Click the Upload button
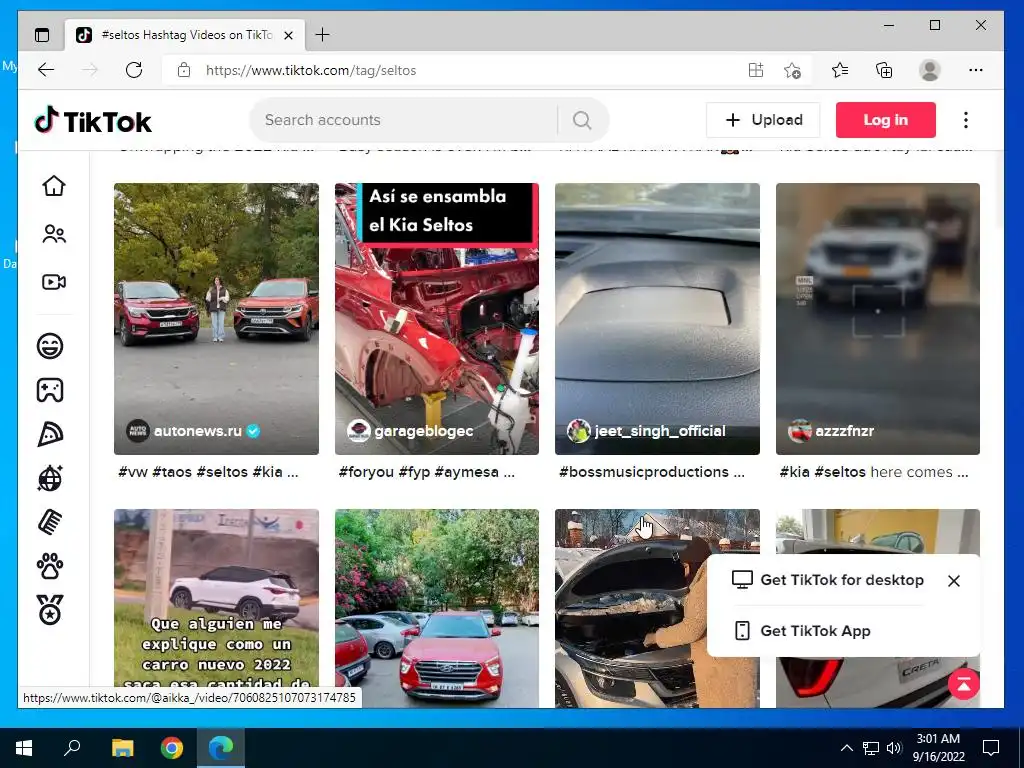Image resolution: width=1024 pixels, height=768 pixels. (x=763, y=120)
